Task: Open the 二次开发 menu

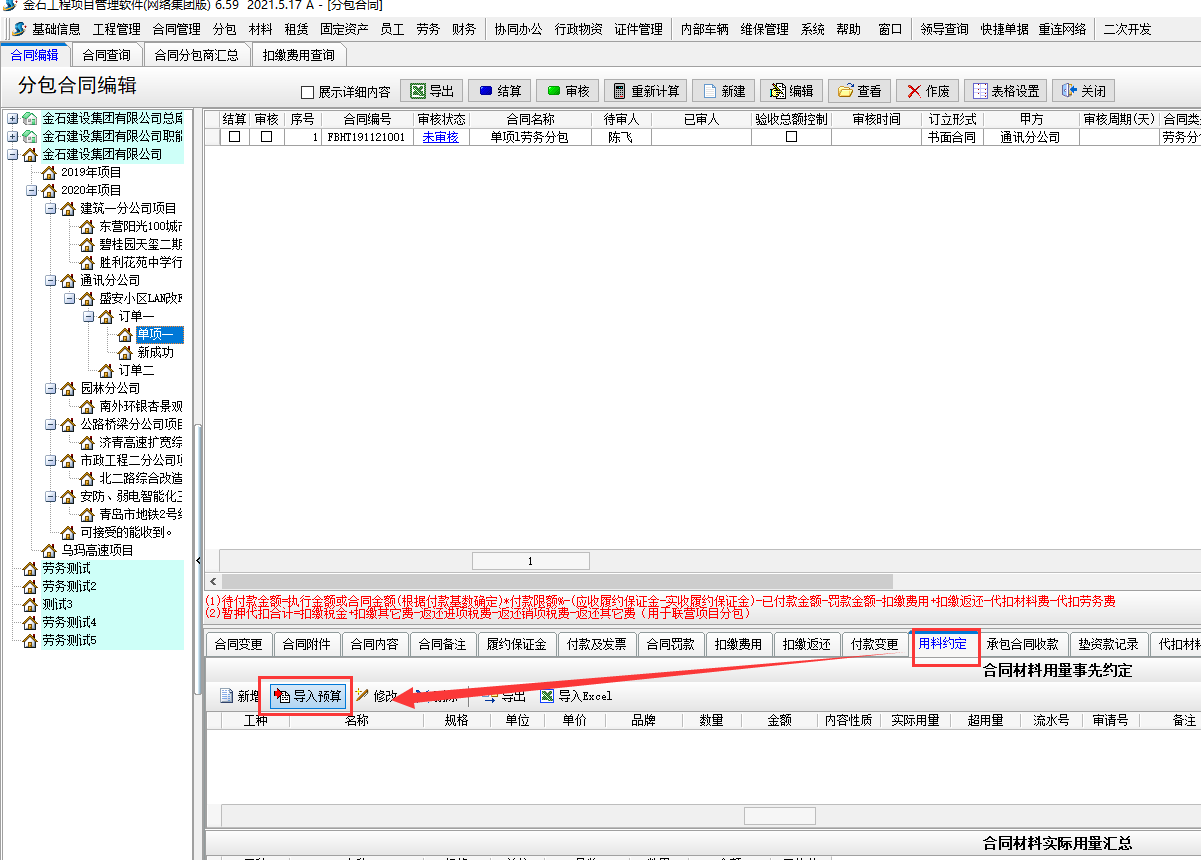Action: [1127, 29]
